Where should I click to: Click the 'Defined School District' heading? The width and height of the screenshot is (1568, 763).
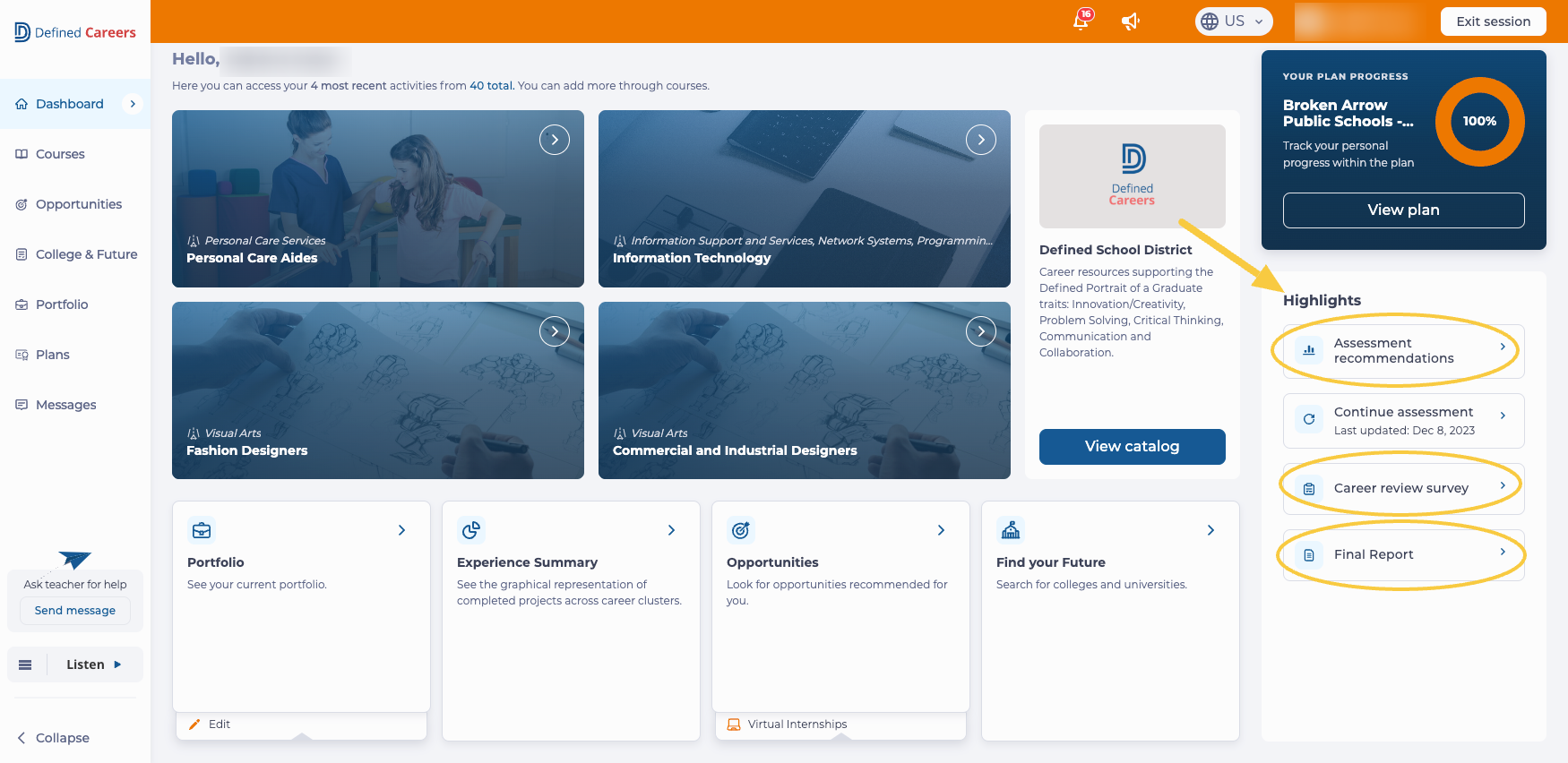(x=1116, y=250)
